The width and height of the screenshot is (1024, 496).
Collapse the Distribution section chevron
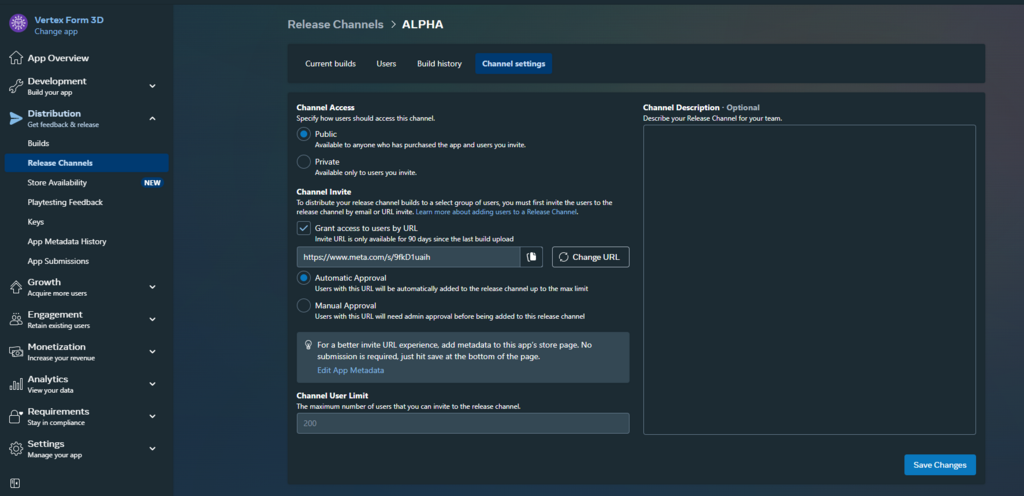tap(152, 118)
